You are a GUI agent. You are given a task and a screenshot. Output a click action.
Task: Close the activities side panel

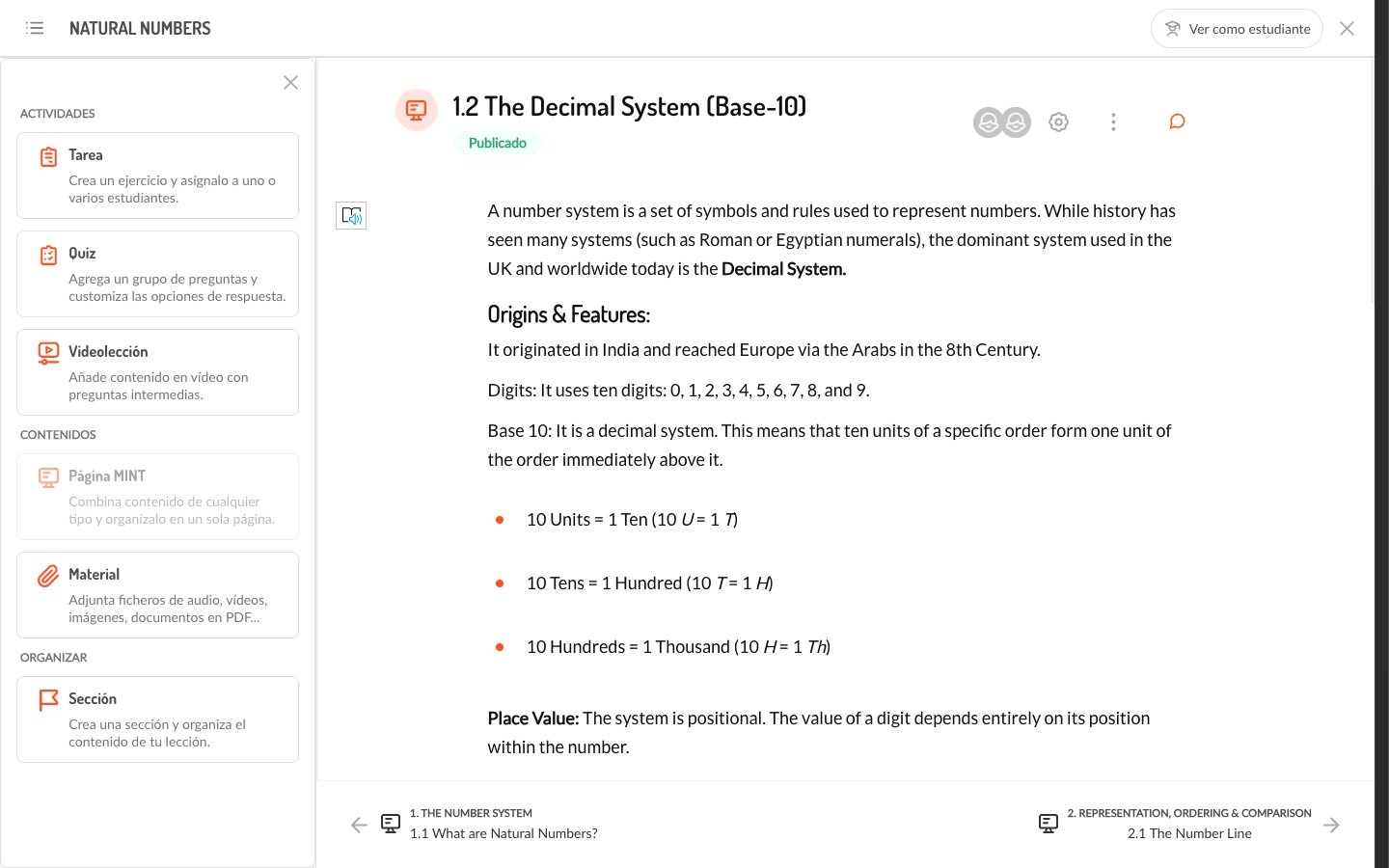point(290,82)
